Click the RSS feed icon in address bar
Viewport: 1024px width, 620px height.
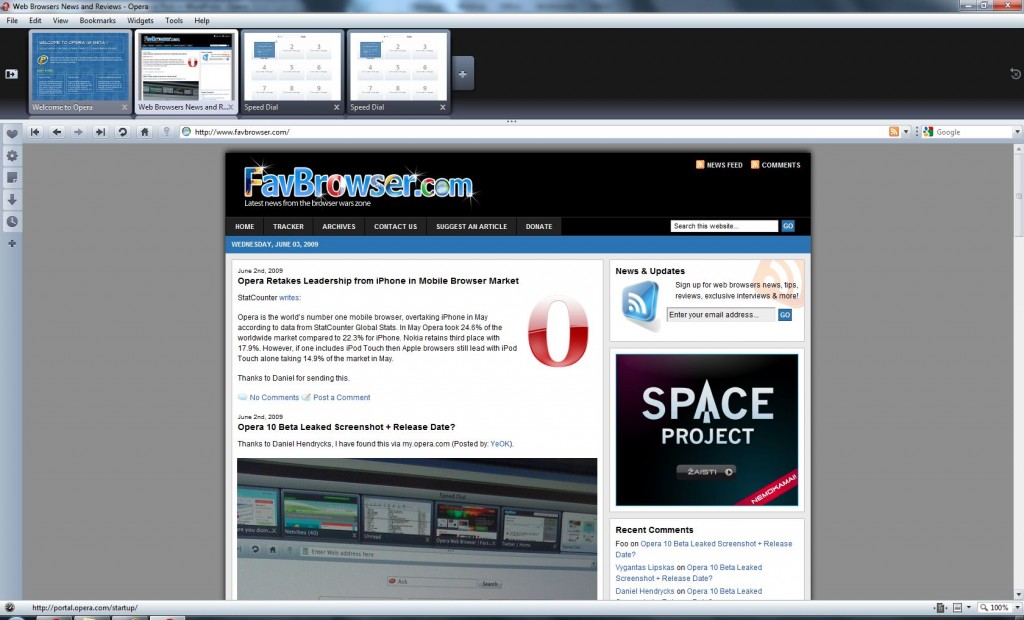(894, 132)
